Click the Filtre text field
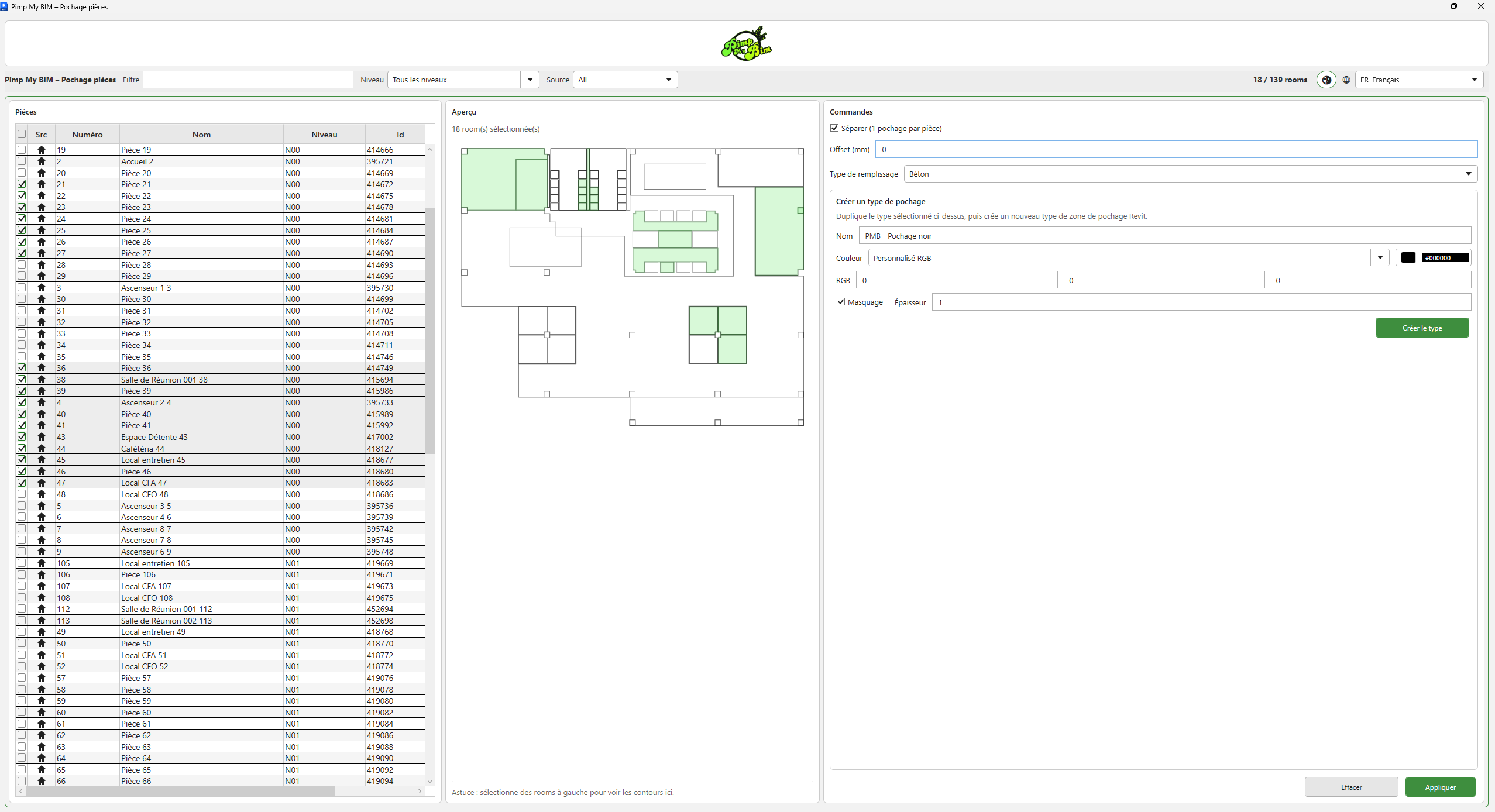 click(248, 80)
